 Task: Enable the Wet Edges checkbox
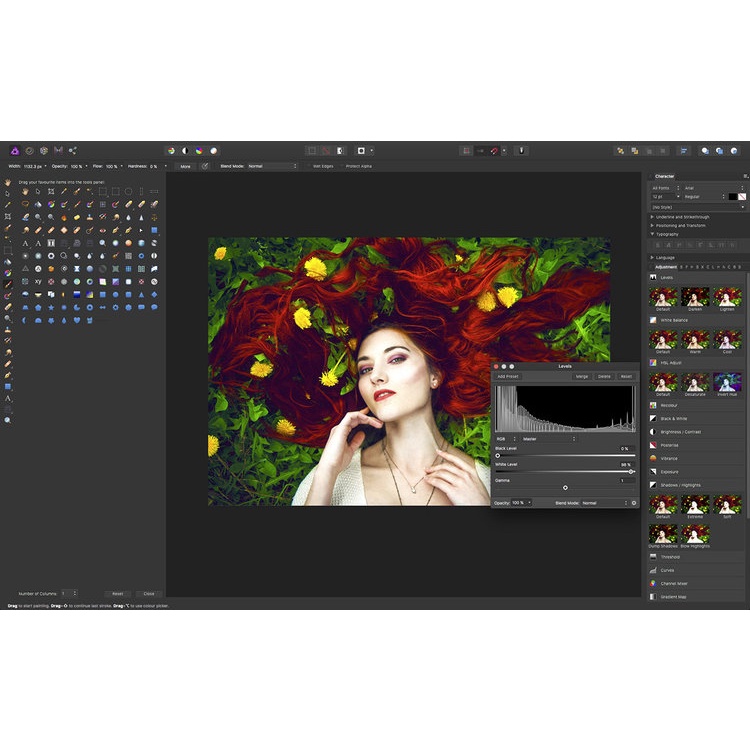point(322,166)
